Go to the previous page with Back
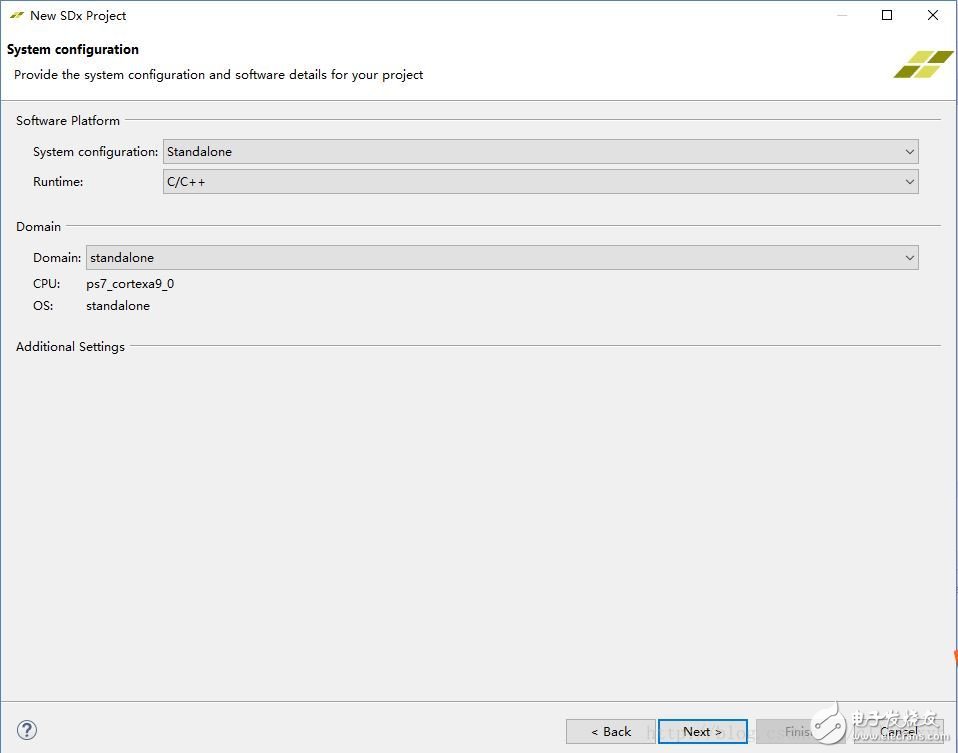The height and width of the screenshot is (753, 958). [x=610, y=731]
